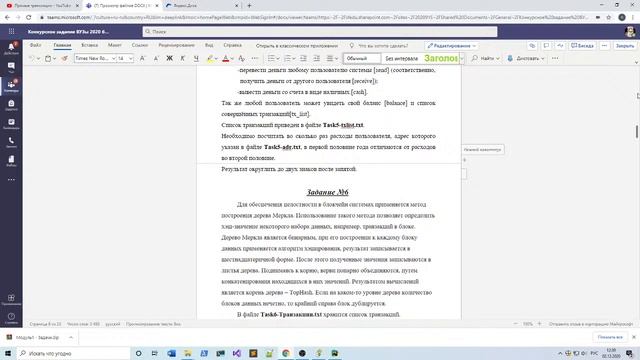The height and width of the screenshot is (360, 640).
Task: Open Calls in Teams sidebar
Action: [11, 142]
